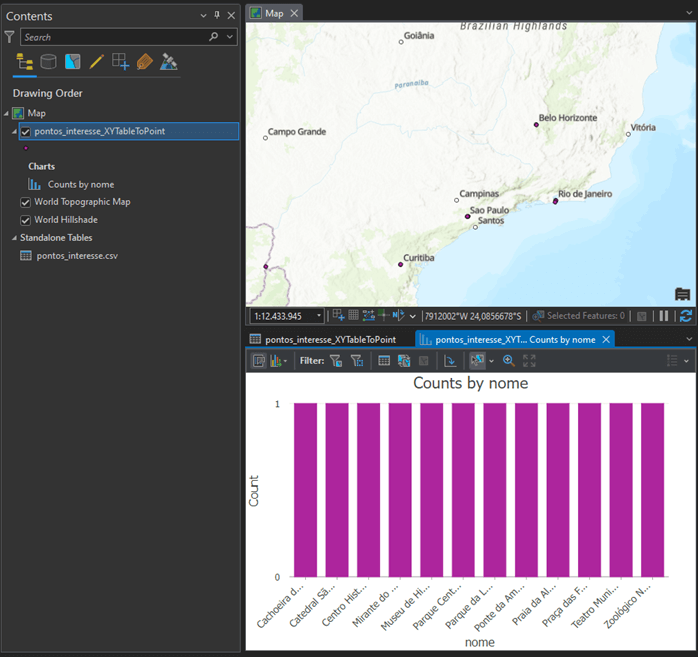The image size is (698, 657).
Task: Refresh the map with the refresh icon
Action: [x=685, y=316]
